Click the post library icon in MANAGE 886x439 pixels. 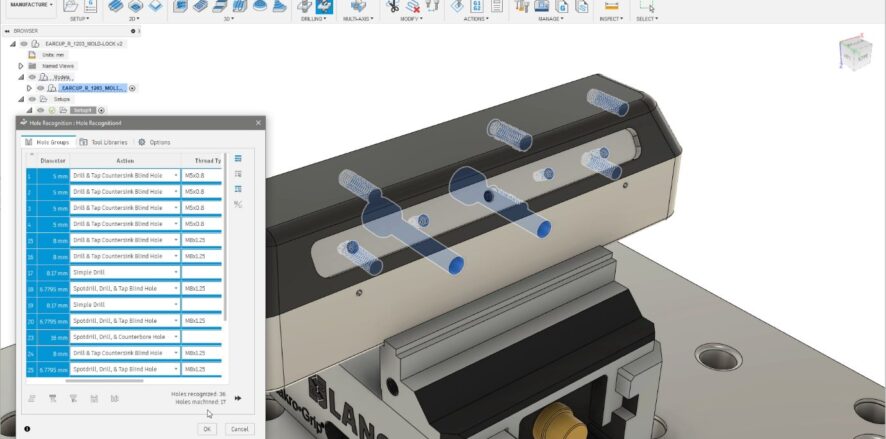(562, 6)
